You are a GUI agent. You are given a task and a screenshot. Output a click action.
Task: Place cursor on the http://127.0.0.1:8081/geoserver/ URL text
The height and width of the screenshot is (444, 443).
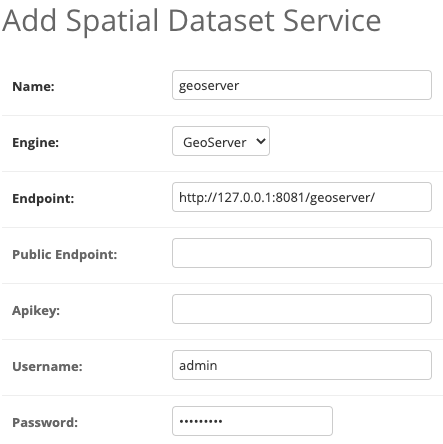pyautogui.click(x=277, y=197)
